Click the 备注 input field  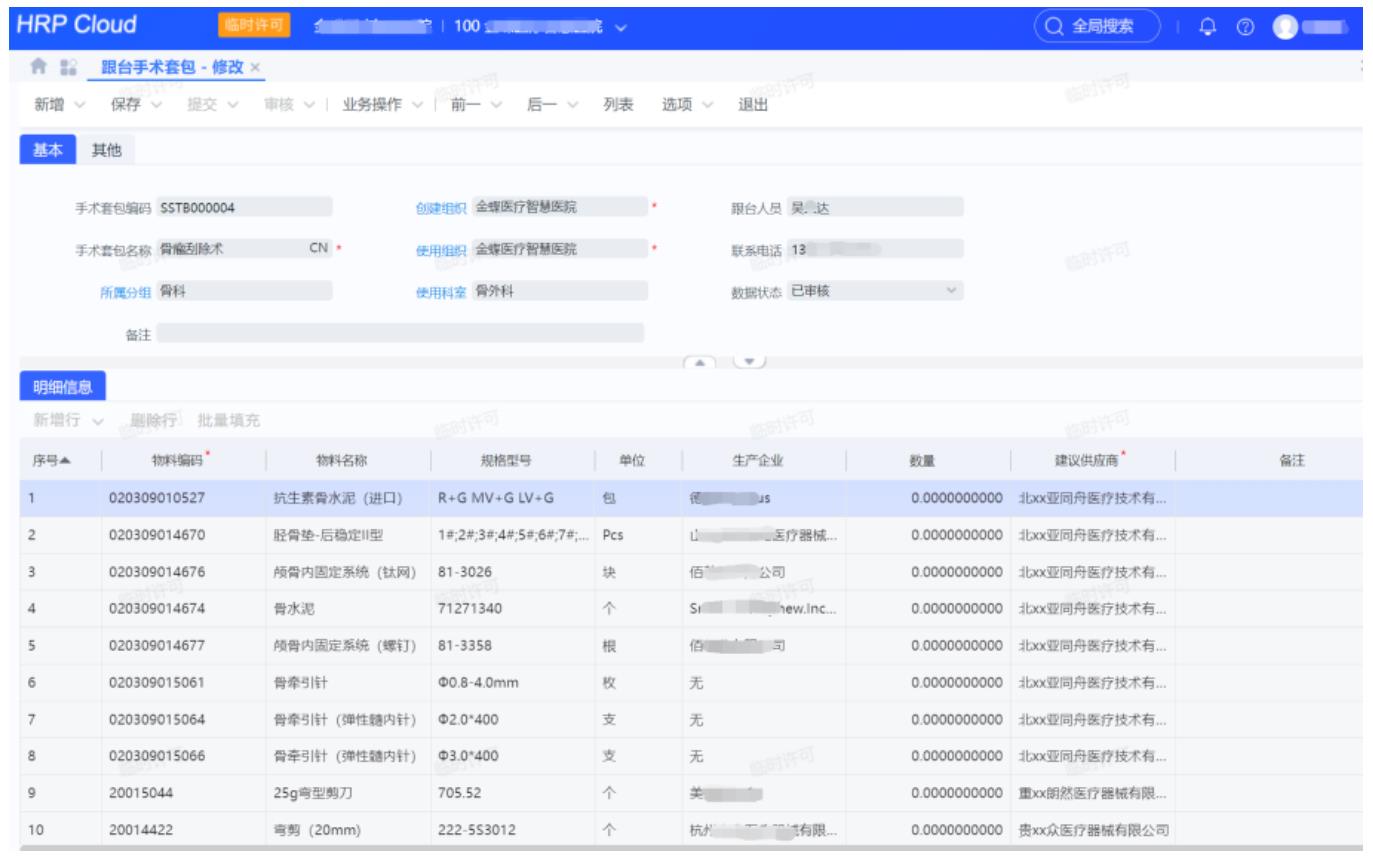400,334
